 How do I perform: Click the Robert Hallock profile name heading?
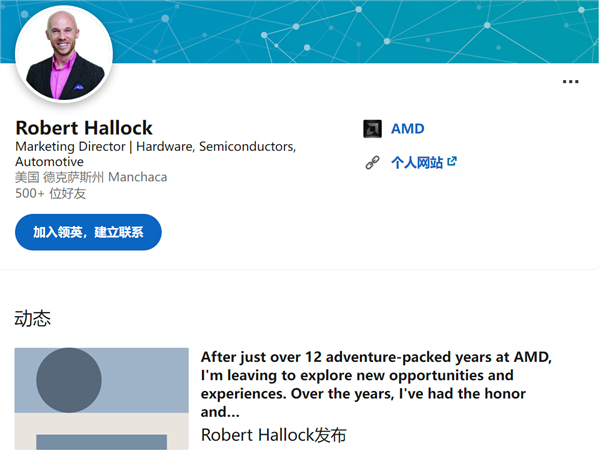click(84, 128)
